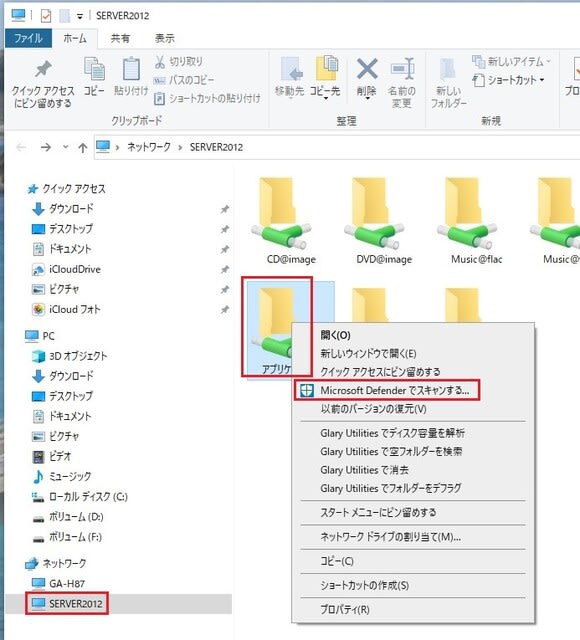Screen dimensions: 580x640
Task: Open the Copy to (コピー先) dropdown
Action: point(325,98)
